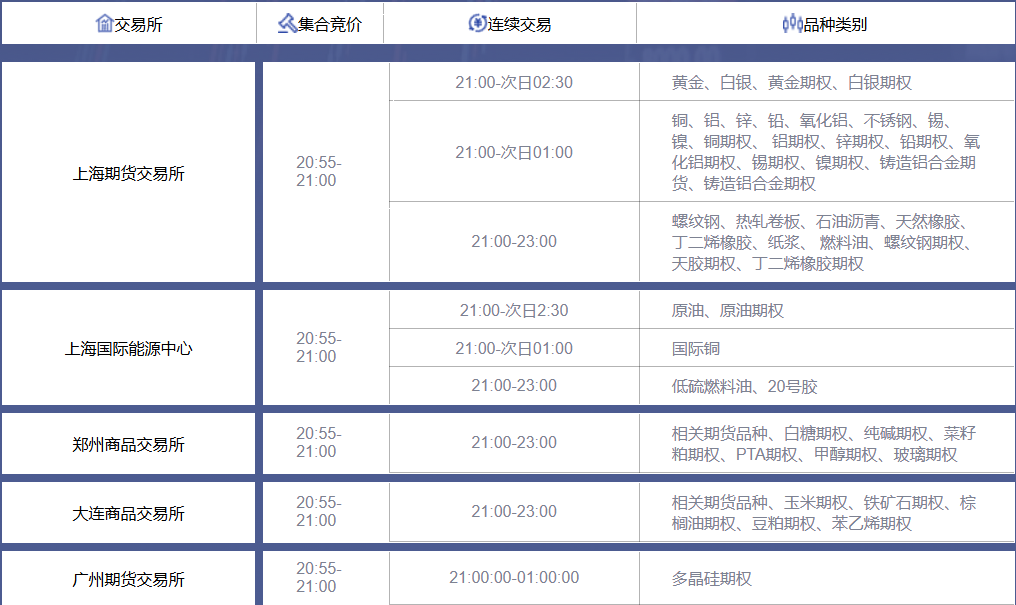Click 21:00-23:00 beside 低硫燃料油
Viewport: 1016px width, 605px height.
pyautogui.click(x=514, y=385)
